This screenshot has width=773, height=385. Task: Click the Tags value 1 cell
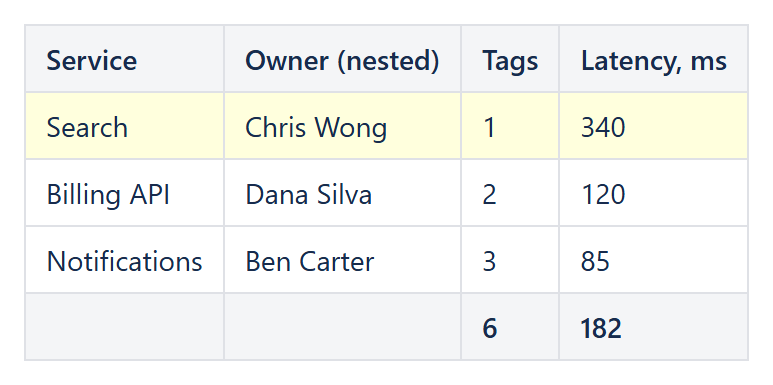tap(510, 126)
